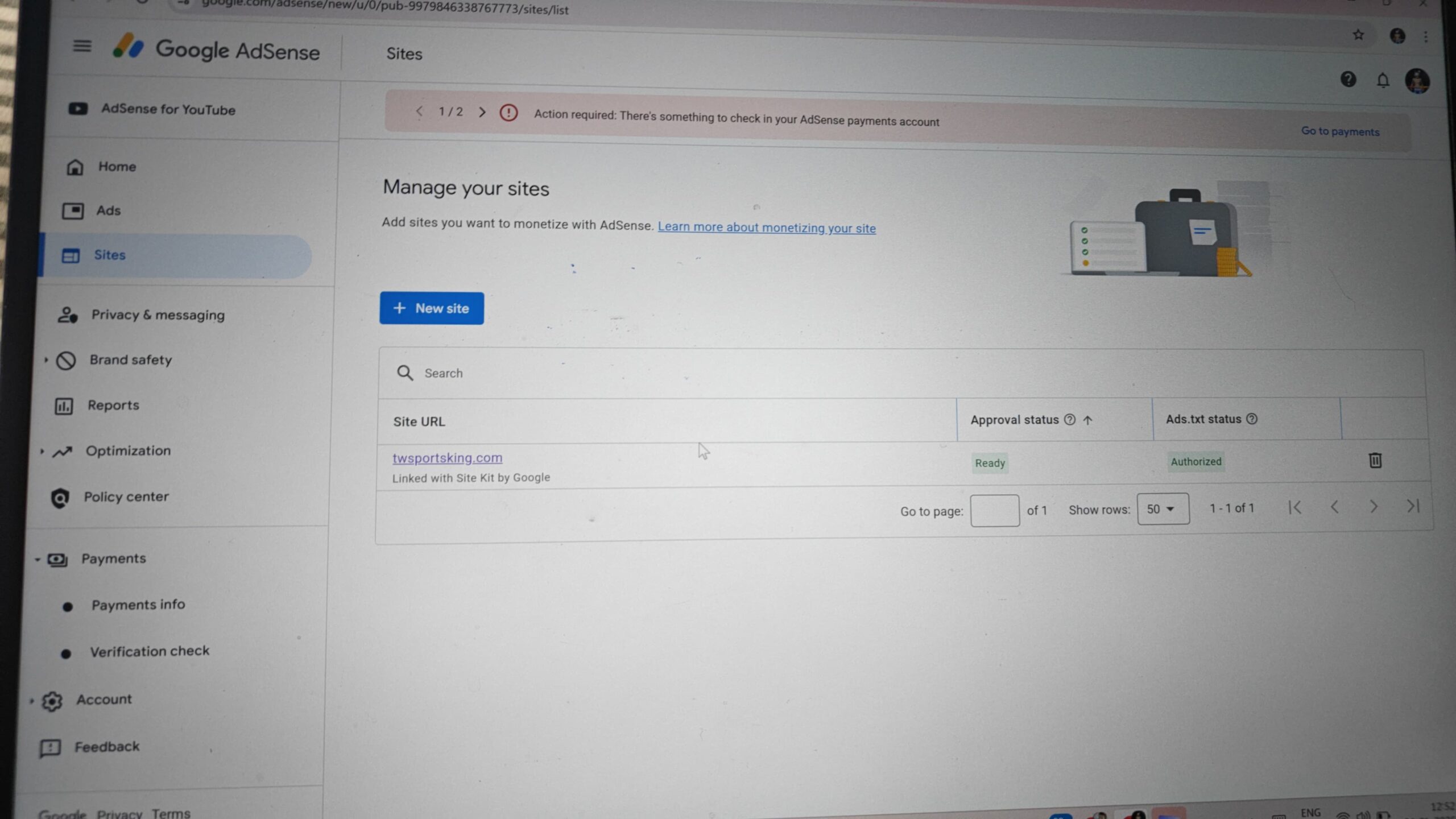Open Privacy footer link
This screenshot has height=819, width=1456.
pyautogui.click(x=119, y=814)
